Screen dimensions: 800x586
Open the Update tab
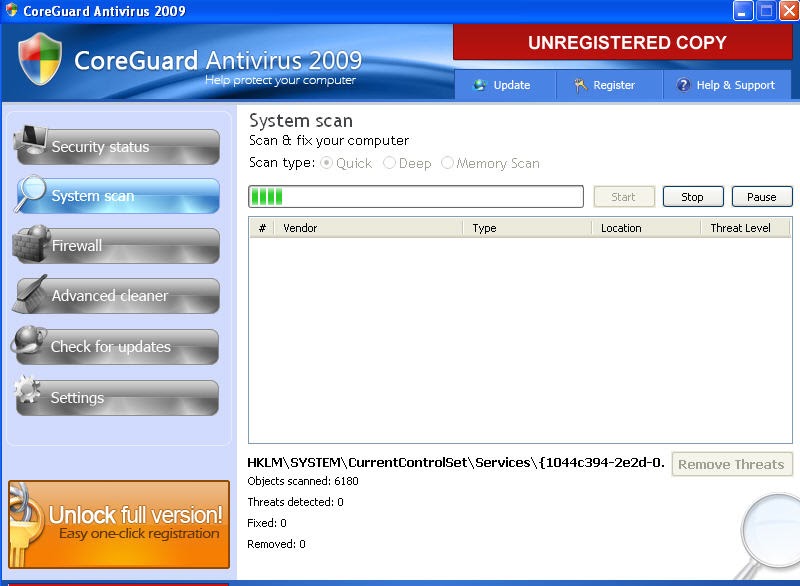pos(505,85)
